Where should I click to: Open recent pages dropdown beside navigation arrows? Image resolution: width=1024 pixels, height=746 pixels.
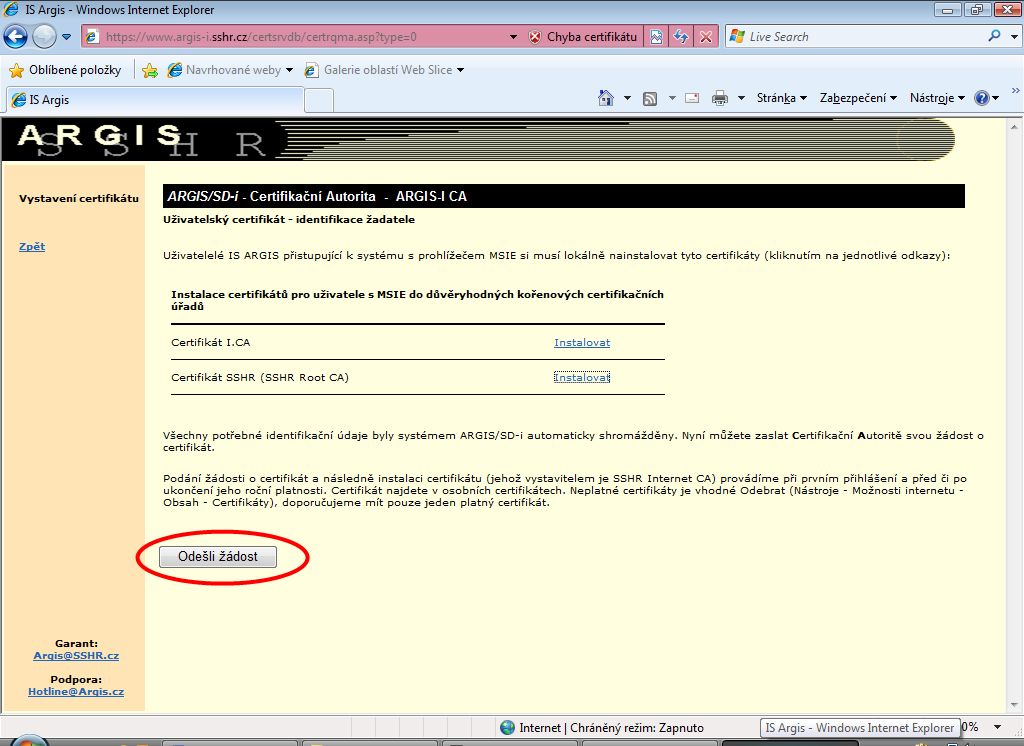point(67,37)
